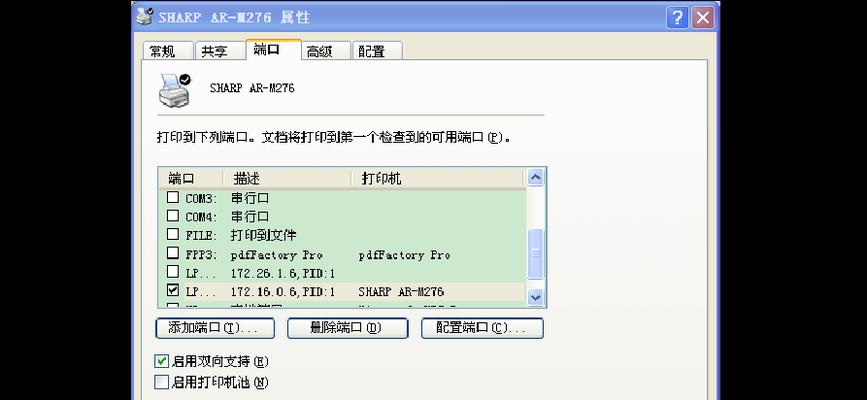This screenshot has height=400, width=867.
Task: Click the port list scrollbar thumb
Action: (535, 254)
